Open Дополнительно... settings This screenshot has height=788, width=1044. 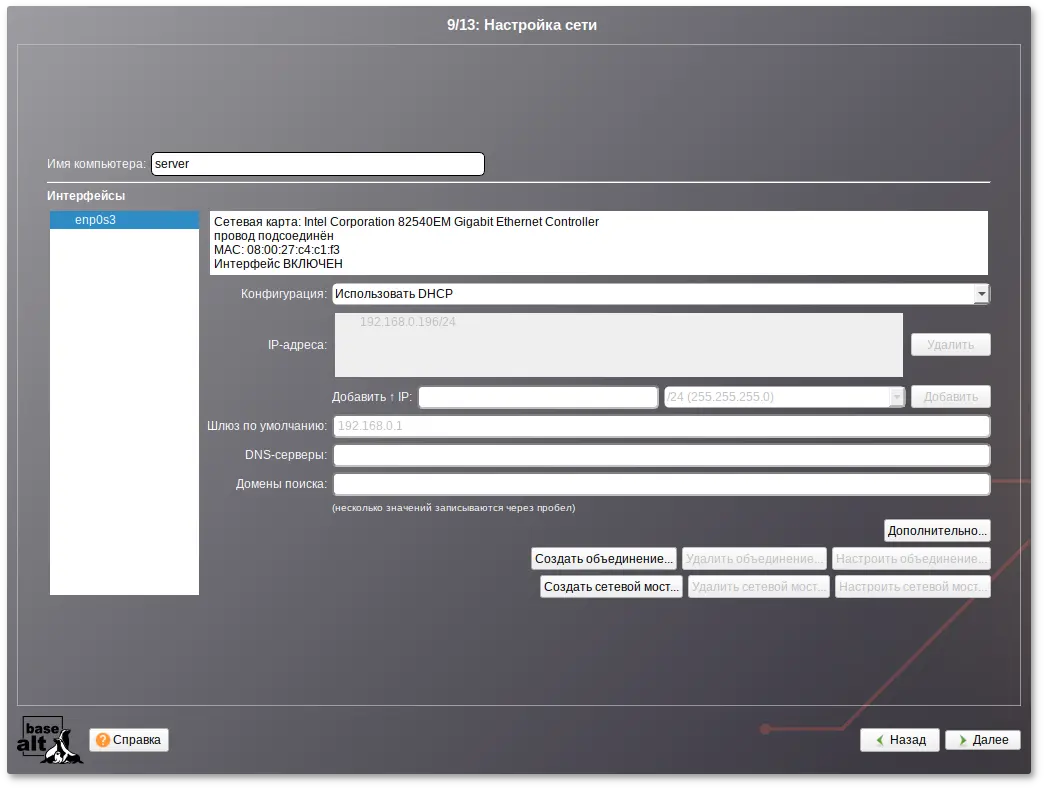(x=937, y=530)
